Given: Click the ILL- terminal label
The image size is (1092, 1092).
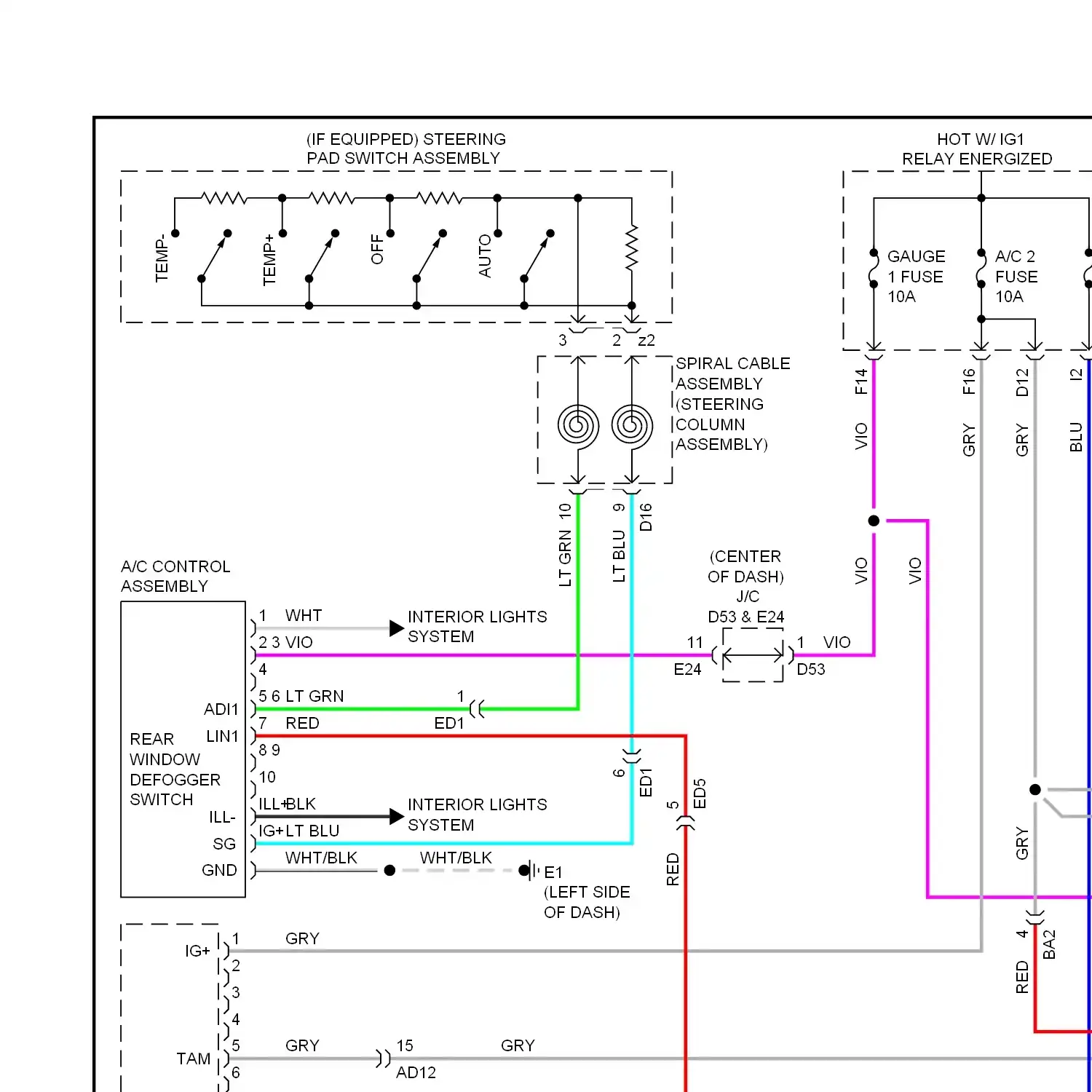Looking at the screenshot, I should click(x=222, y=817).
